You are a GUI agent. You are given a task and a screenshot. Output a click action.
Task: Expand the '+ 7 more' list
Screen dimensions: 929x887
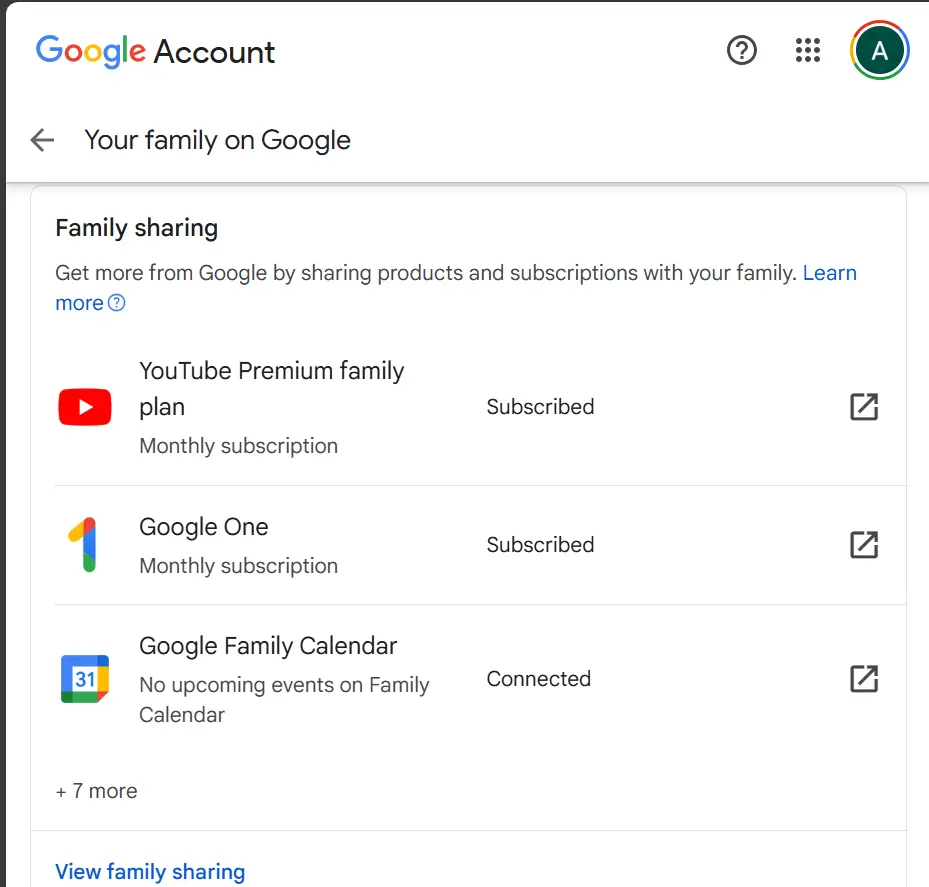click(96, 791)
